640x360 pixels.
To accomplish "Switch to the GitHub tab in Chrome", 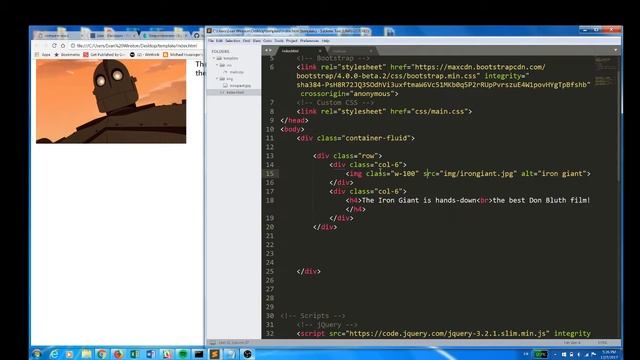I will 198,36.
